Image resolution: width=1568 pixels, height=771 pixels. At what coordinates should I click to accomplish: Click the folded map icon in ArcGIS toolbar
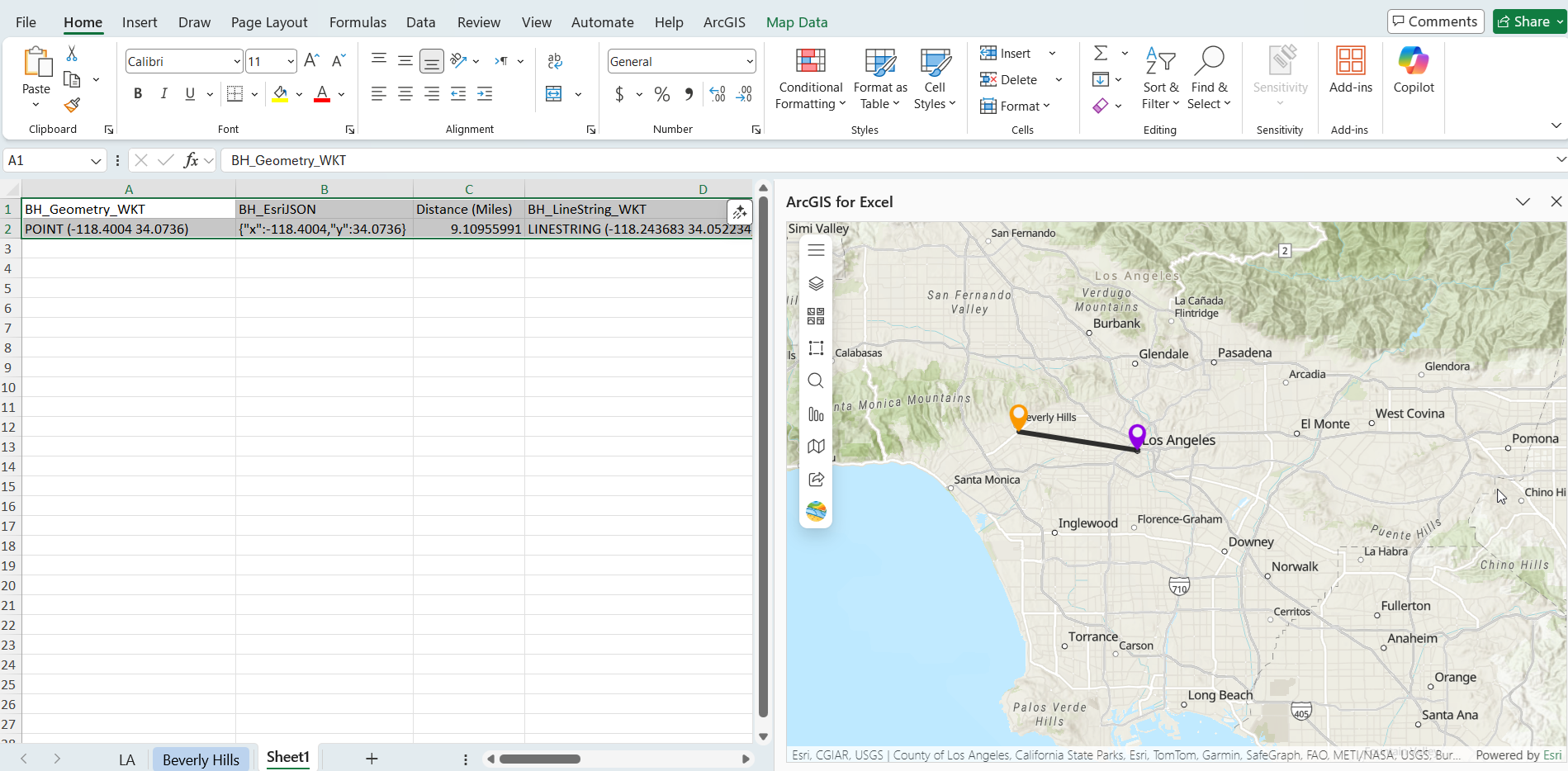point(816,446)
